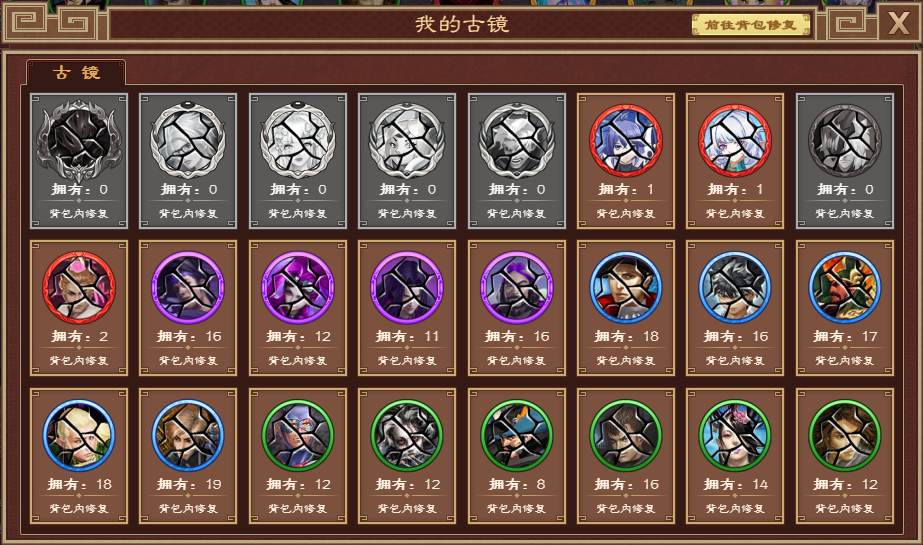Screen dimensions: 923x545
Task: Close the 我的古镜 window with X
Action: (899, 24)
